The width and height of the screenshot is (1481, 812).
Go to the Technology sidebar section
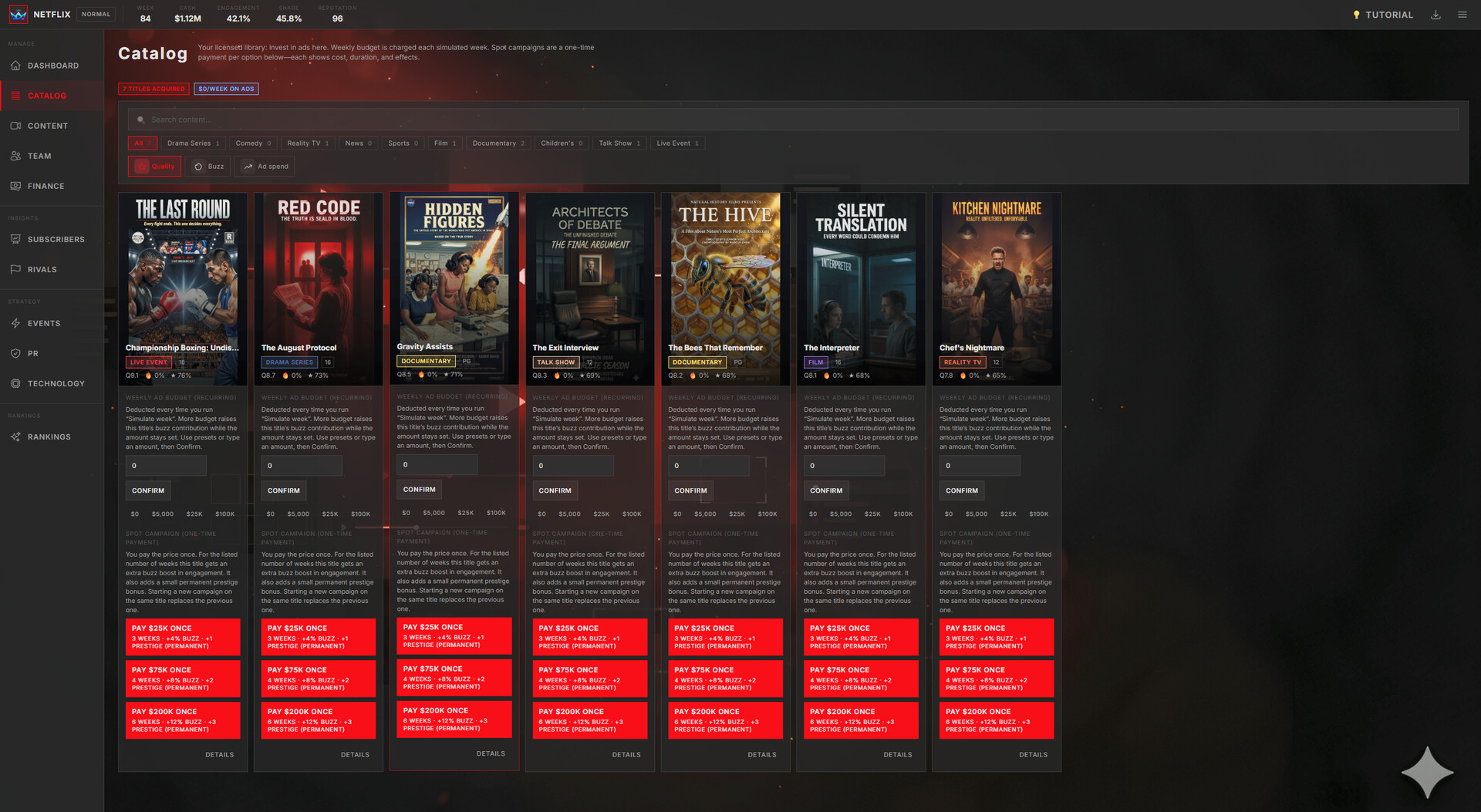click(56, 383)
